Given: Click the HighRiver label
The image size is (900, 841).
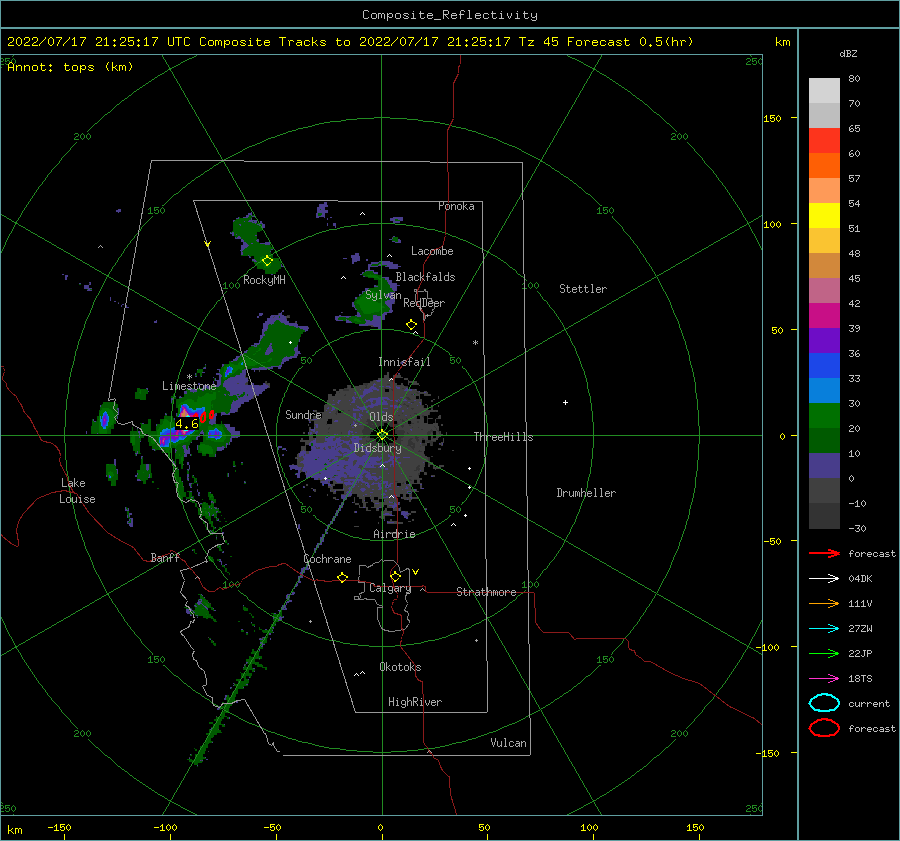Looking at the screenshot, I should point(414,702).
